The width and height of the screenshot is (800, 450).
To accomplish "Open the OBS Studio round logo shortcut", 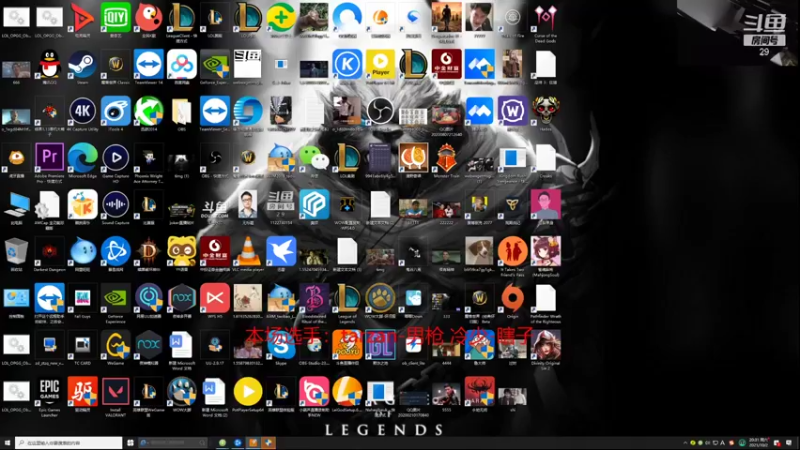I will [x=380, y=111].
